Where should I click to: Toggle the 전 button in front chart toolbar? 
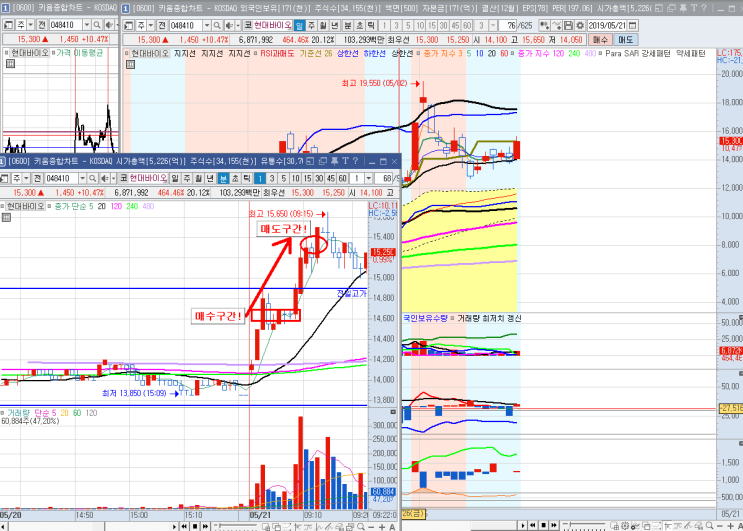tap(38, 178)
